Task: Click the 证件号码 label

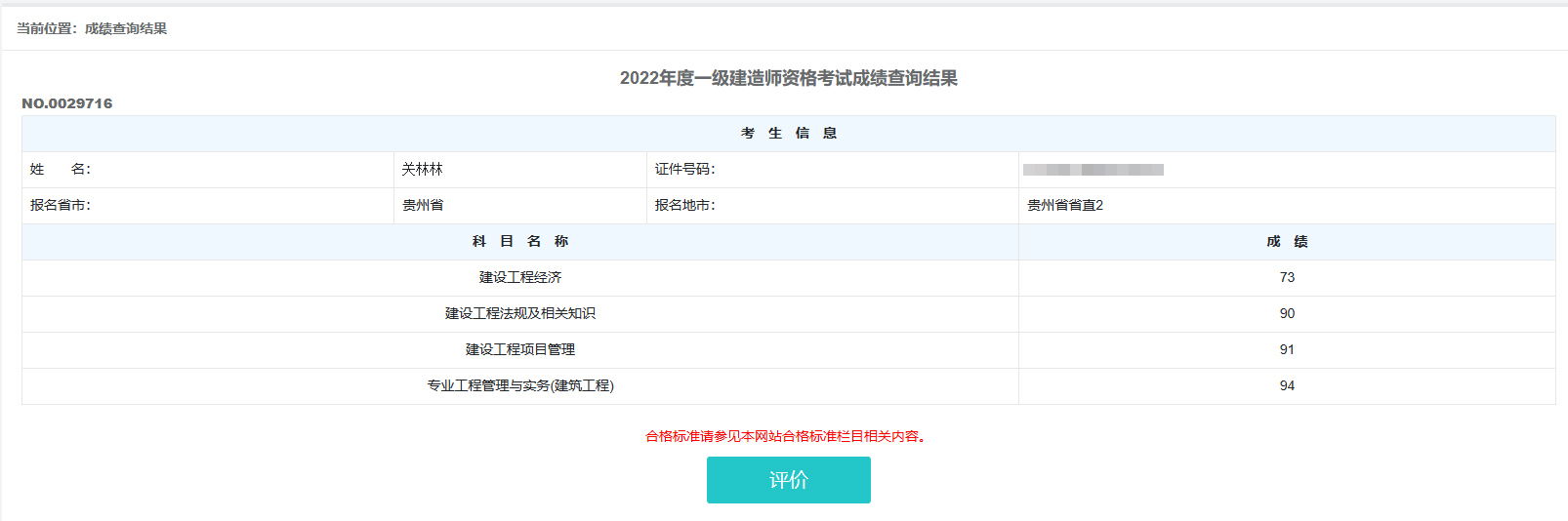Action: pyautogui.click(x=684, y=170)
